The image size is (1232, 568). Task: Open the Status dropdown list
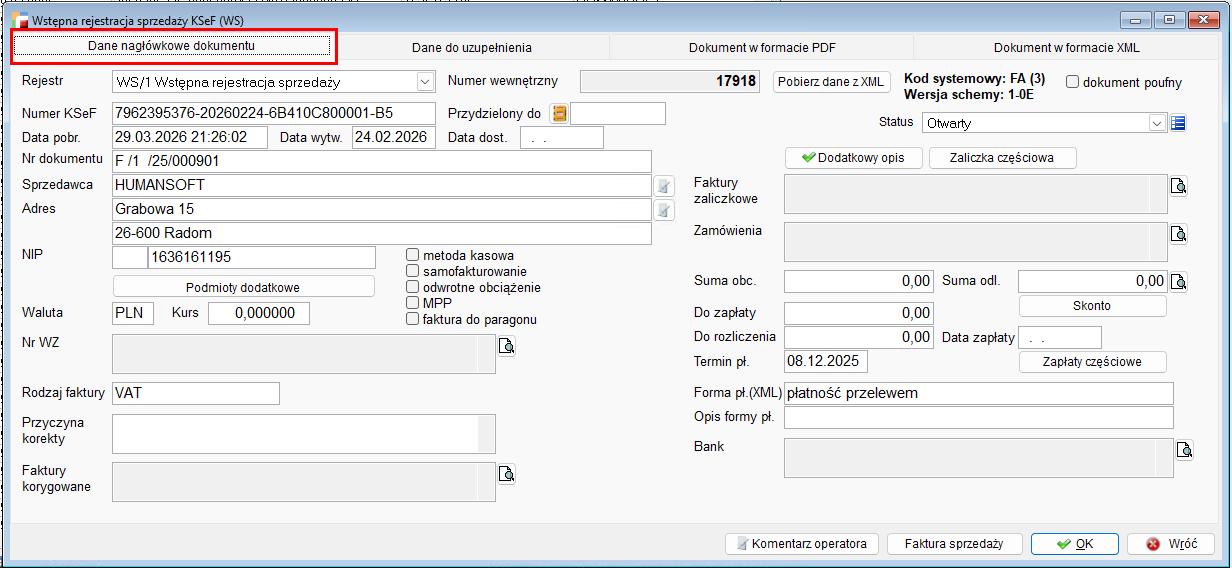click(1157, 123)
